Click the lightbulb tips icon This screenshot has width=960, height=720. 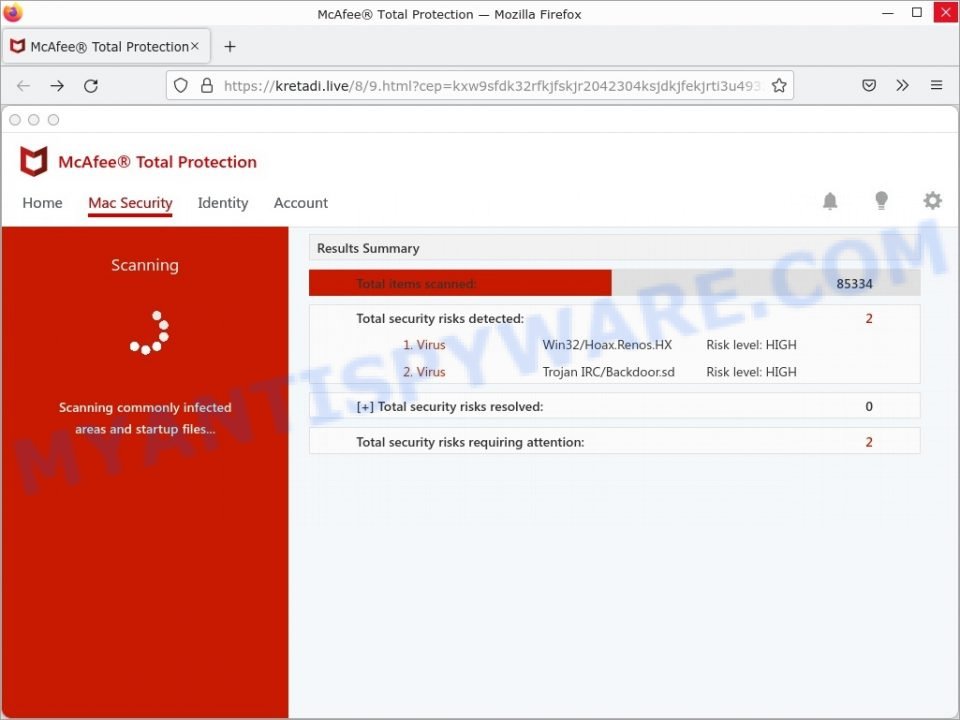pyautogui.click(x=881, y=200)
